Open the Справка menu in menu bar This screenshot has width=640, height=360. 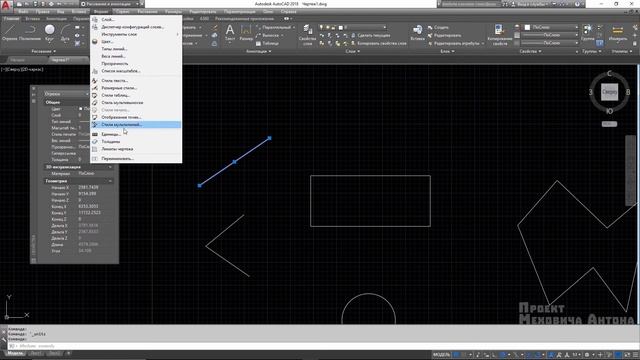(289, 12)
